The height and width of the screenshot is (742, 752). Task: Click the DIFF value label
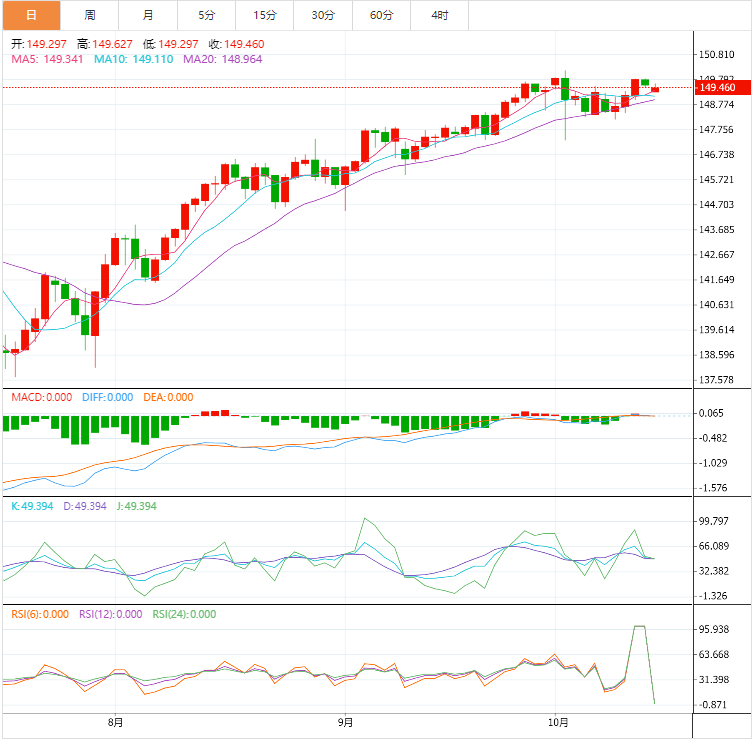click(x=107, y=397)
